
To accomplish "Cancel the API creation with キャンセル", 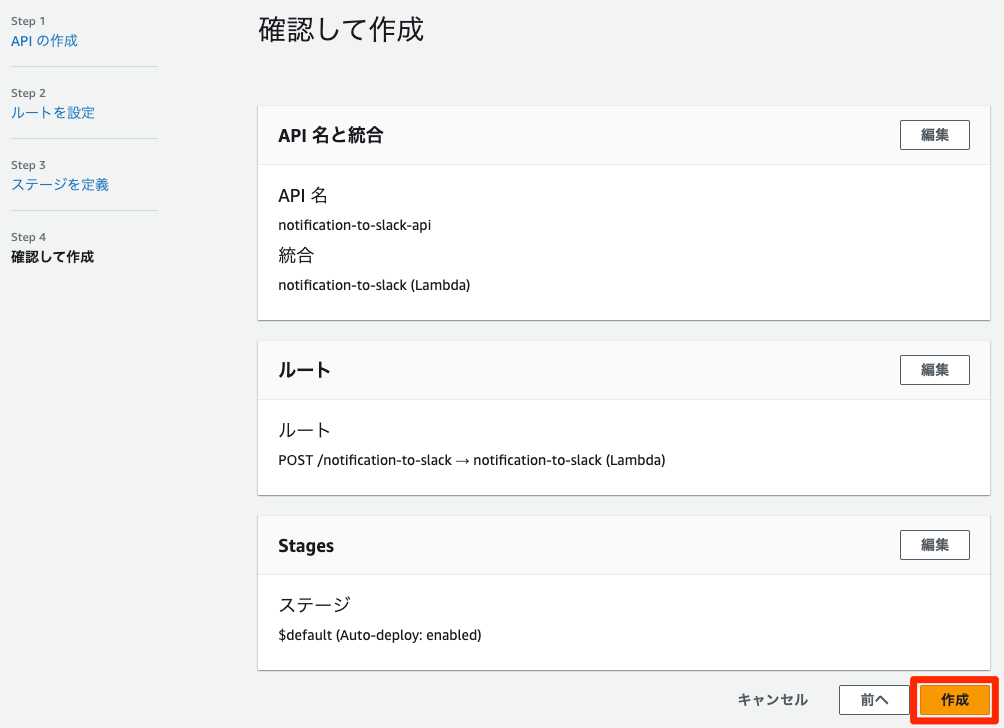I will click(x=772, y=700).
